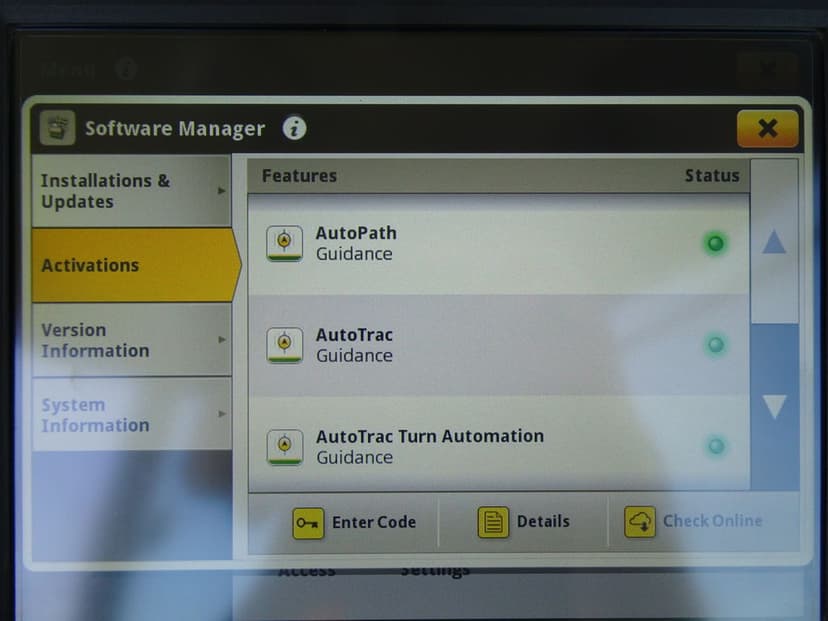Screen dimensions: 828x621
Task: Click the Software Manager info icon
Action: (x=294, y=128)
